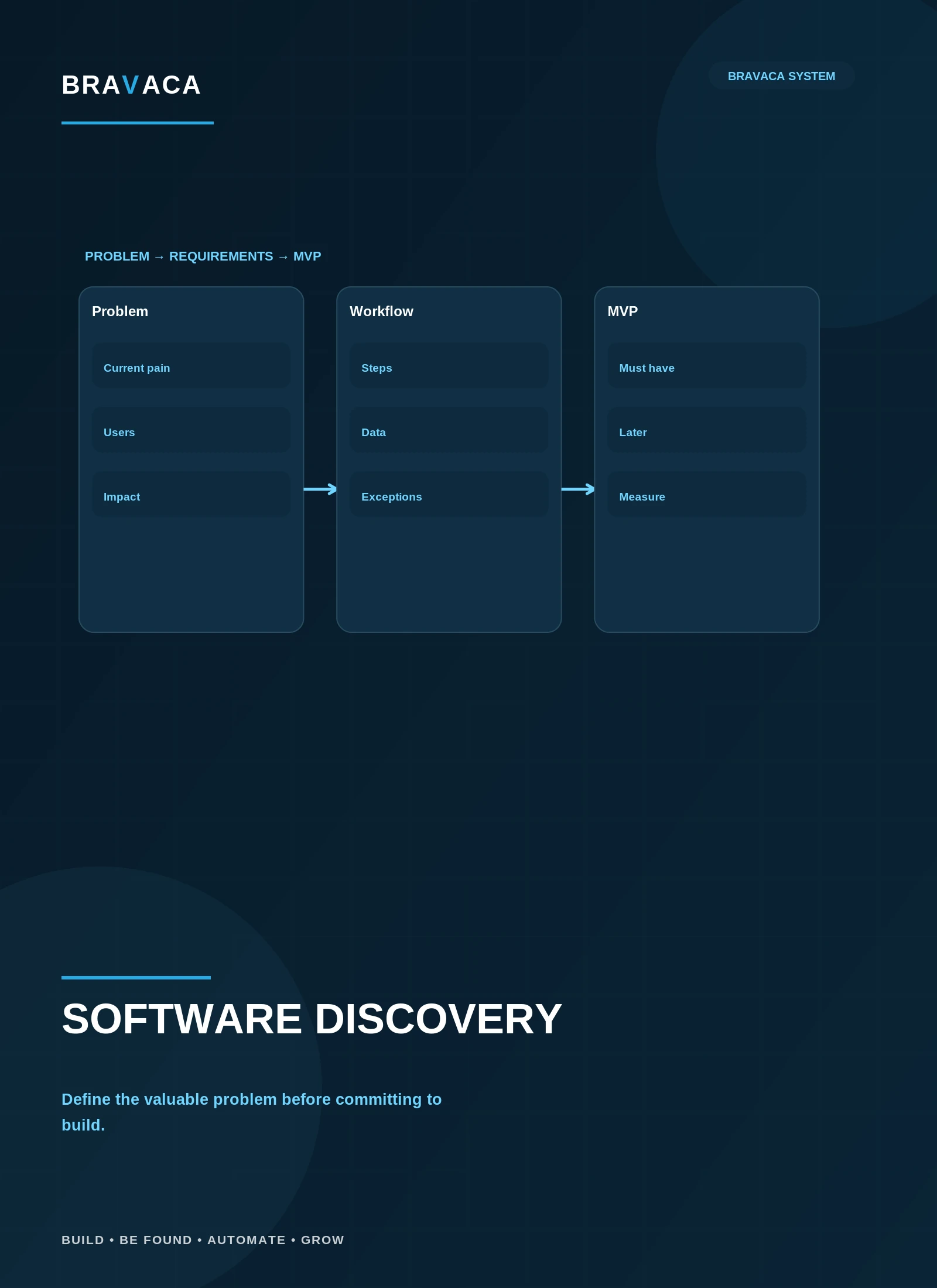
Task: Click the Problem card heading
Action: [x=120, y=311]
